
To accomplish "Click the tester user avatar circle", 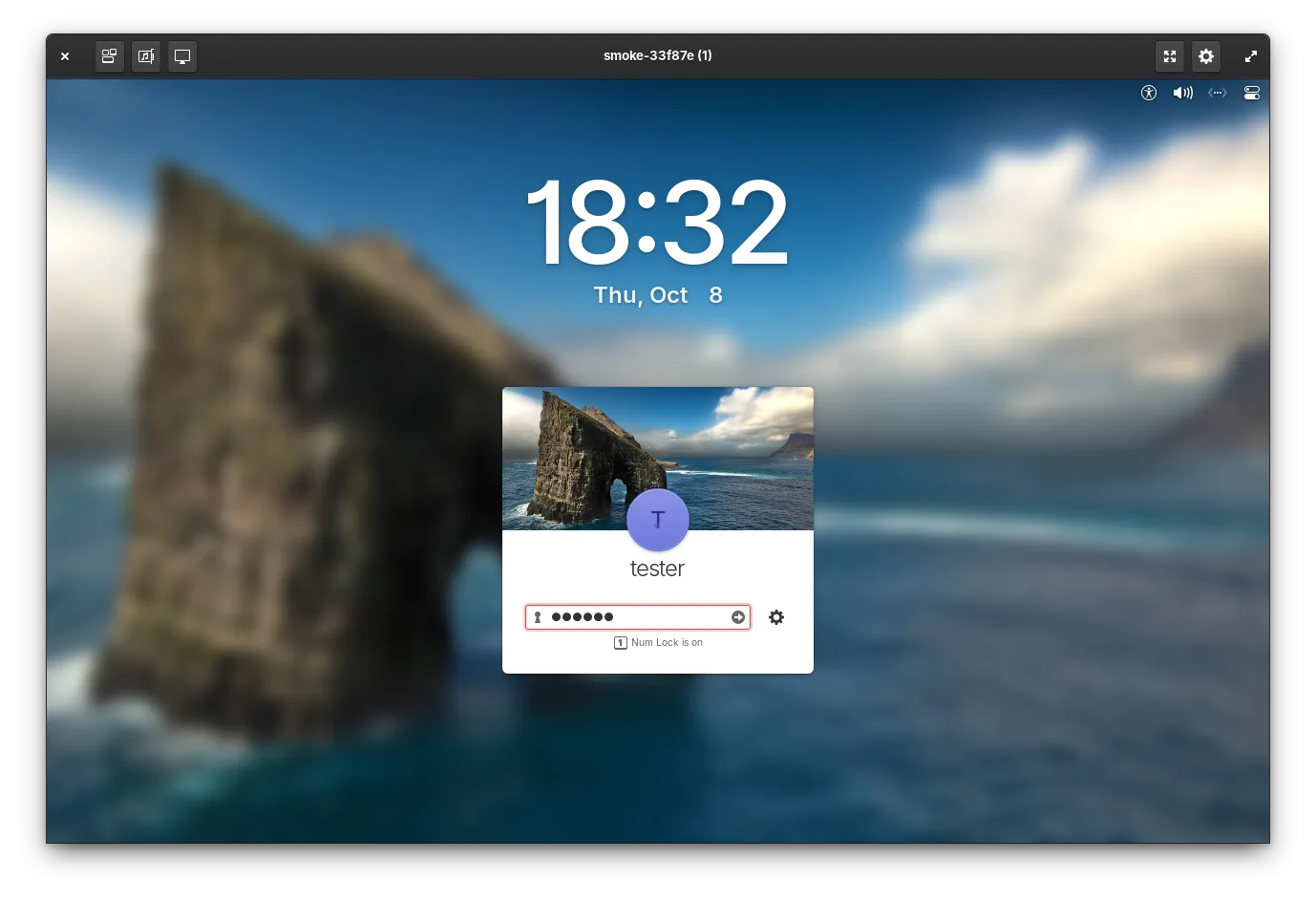I will pos(658,521).
